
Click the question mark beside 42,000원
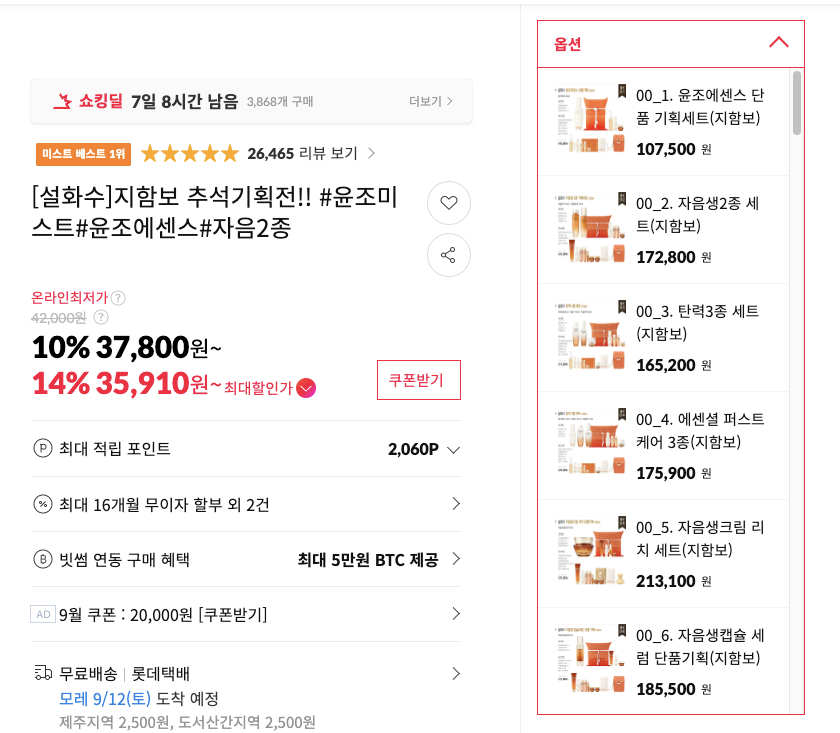click(101, 317)
